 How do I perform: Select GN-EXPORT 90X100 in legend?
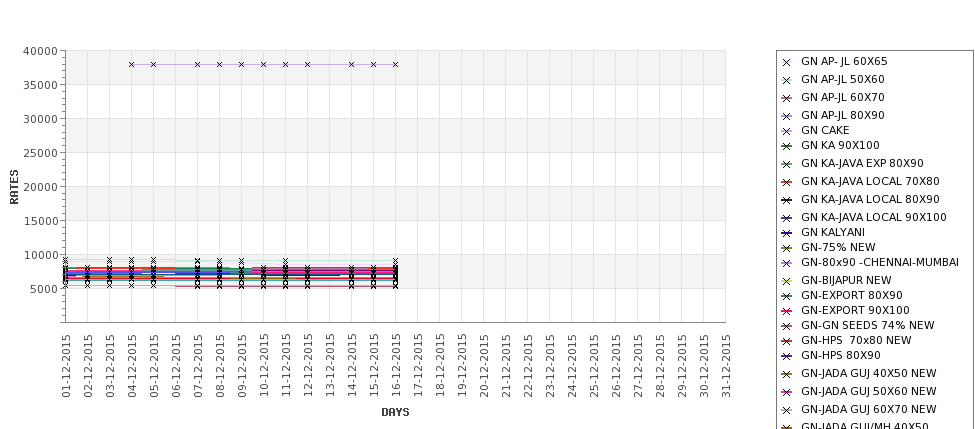pyautogui.click(x=855, y=310)
